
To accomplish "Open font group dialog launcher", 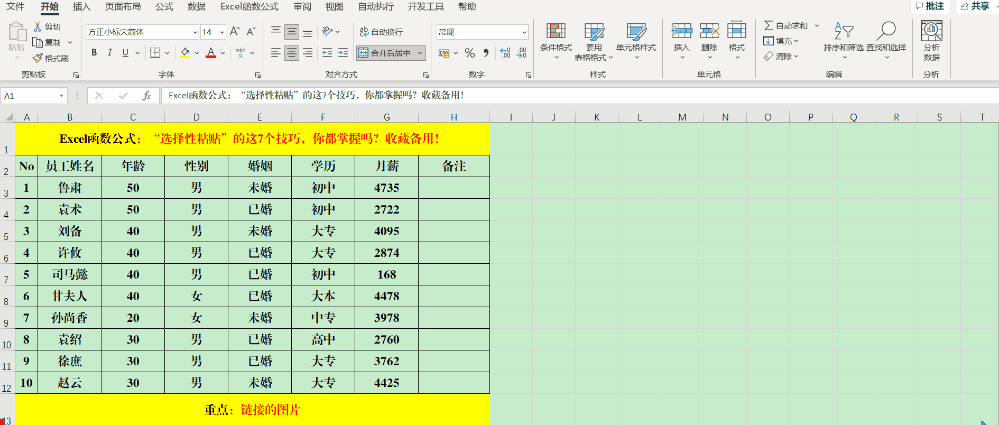I will pyautogui.click(x=257, y=75).
